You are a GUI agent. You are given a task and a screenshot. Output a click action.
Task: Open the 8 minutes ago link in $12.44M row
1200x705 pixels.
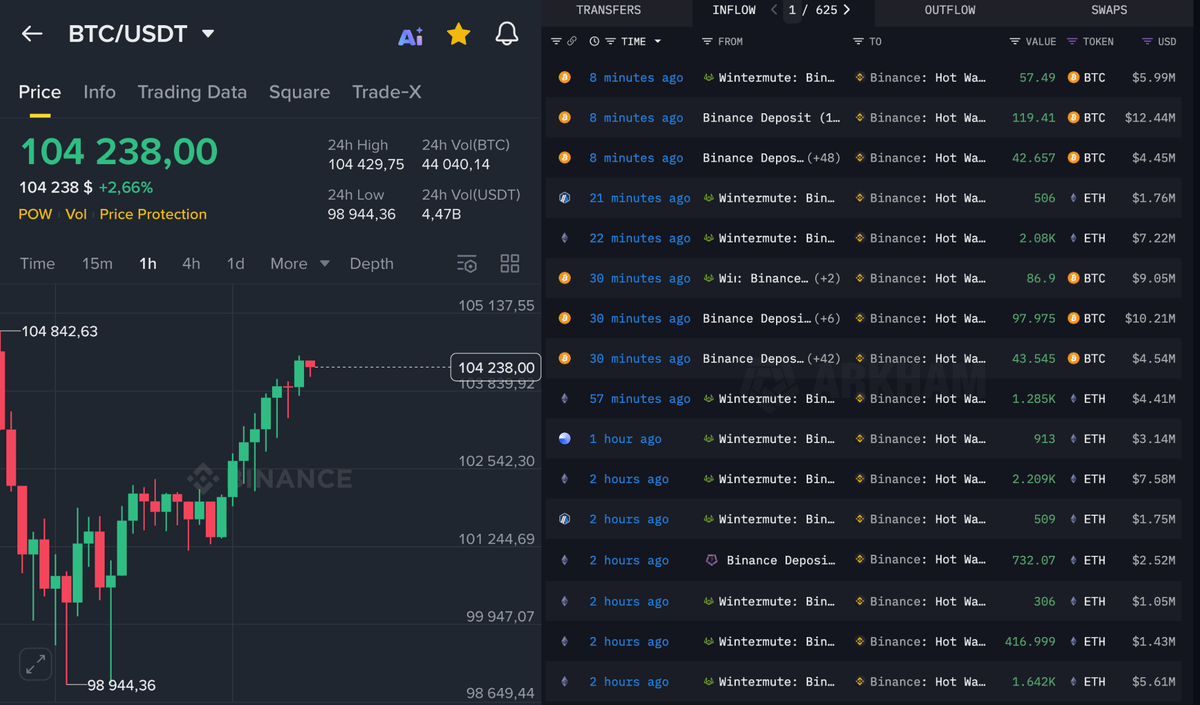click(x=636, y=118)
